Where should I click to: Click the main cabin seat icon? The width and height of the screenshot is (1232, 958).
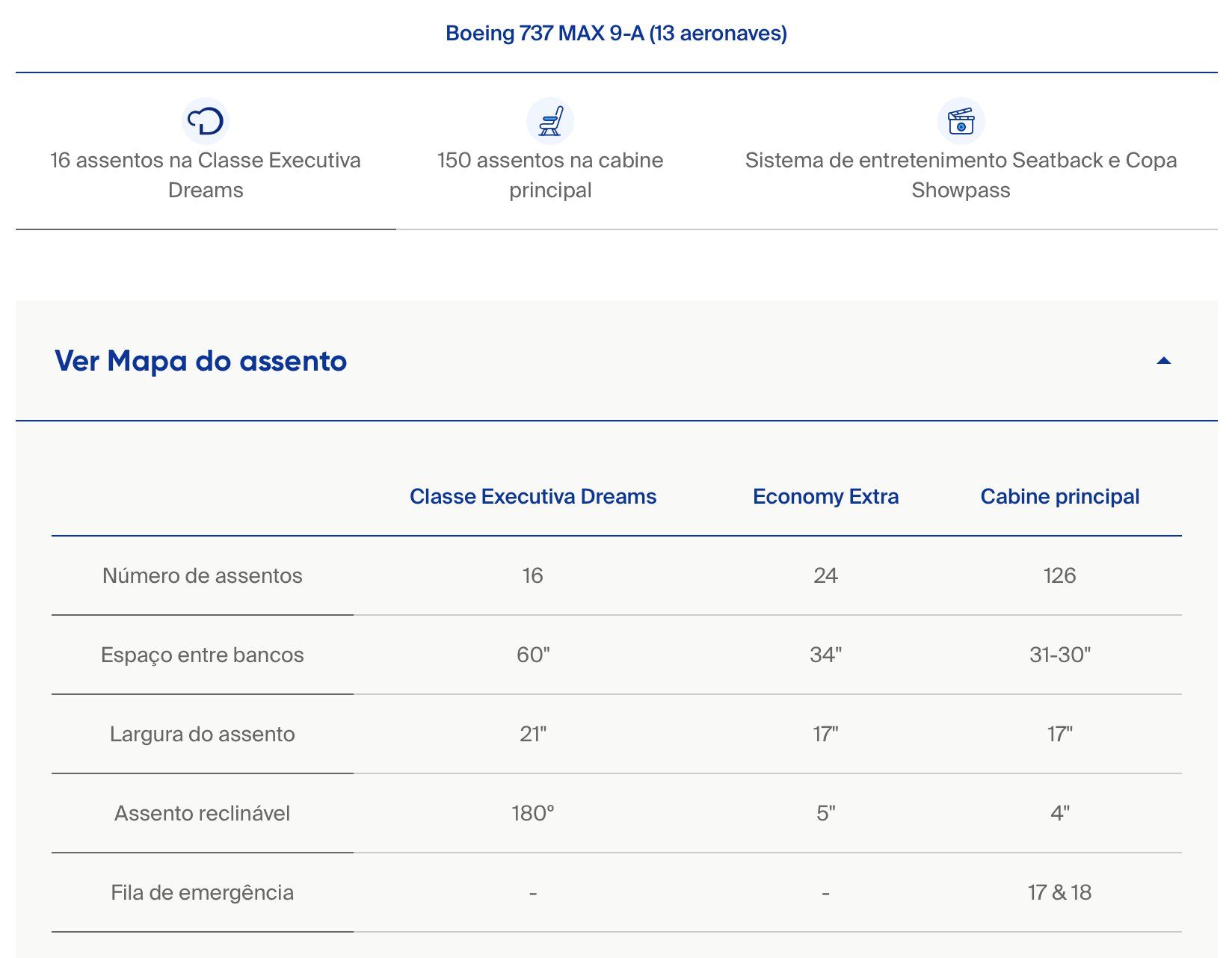click(550, 121)
